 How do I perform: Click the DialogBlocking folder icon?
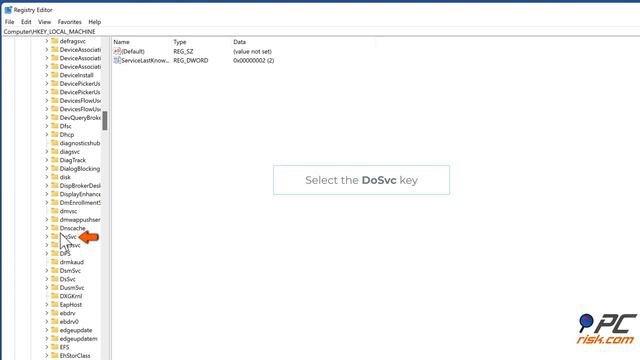point(55,169)
